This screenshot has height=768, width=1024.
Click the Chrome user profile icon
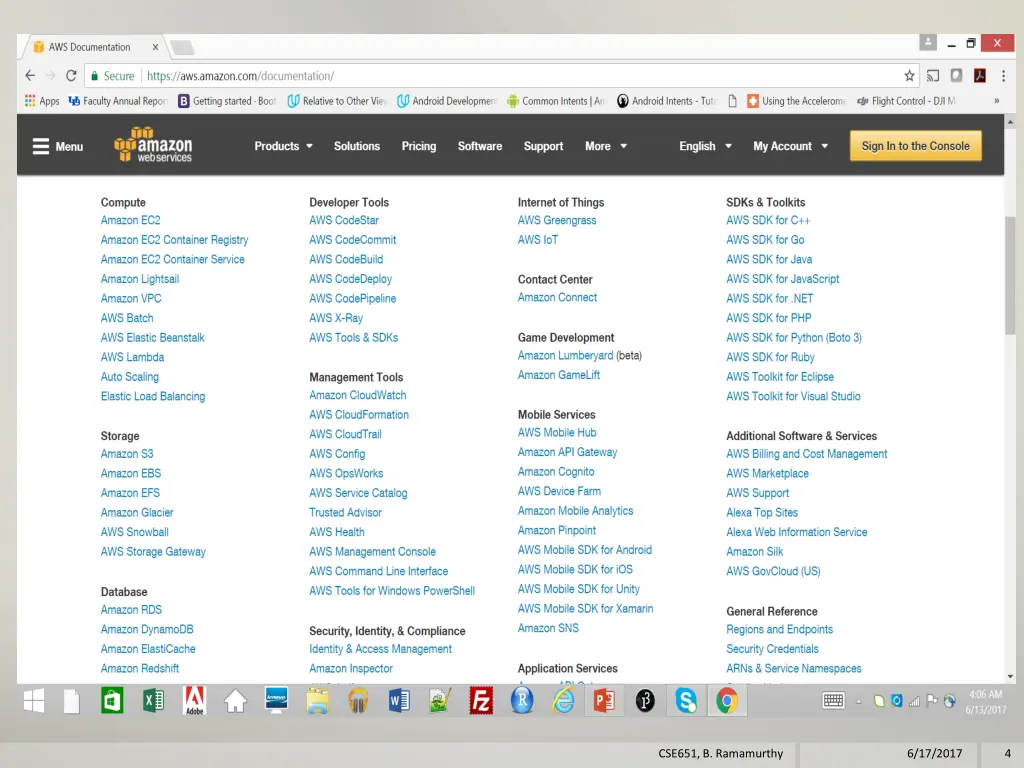[927, 43]
